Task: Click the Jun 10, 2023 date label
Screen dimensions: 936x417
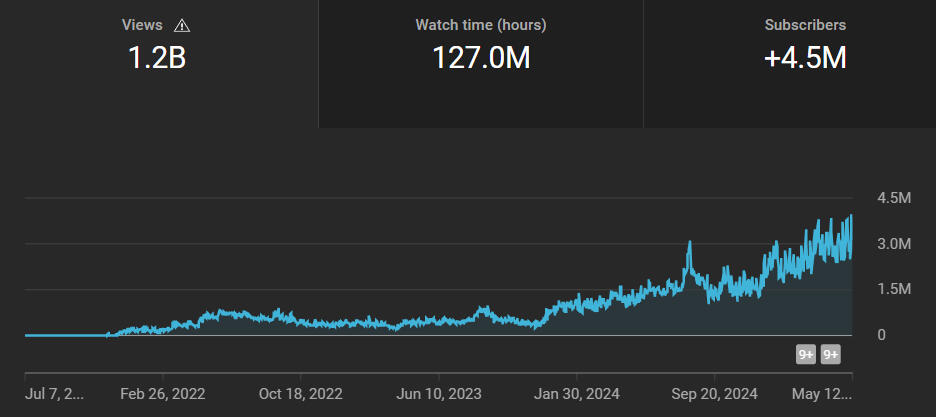Action: 440,393
